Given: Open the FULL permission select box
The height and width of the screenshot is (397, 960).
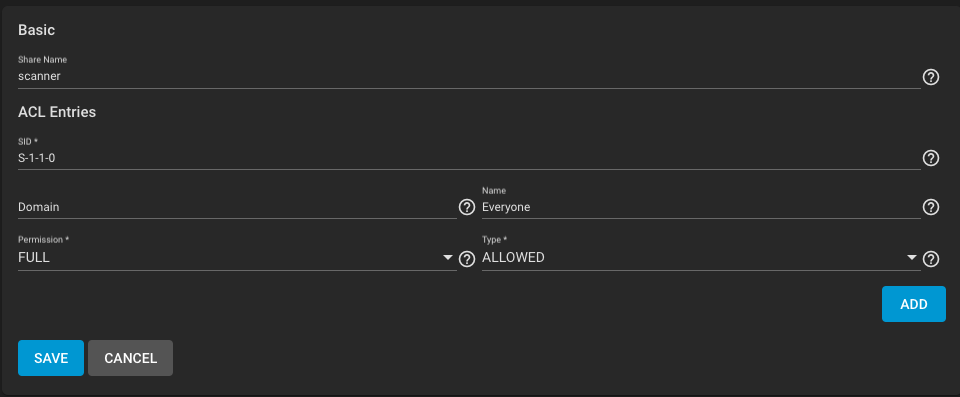Looking at the screenshot, I should pos(237,258).
